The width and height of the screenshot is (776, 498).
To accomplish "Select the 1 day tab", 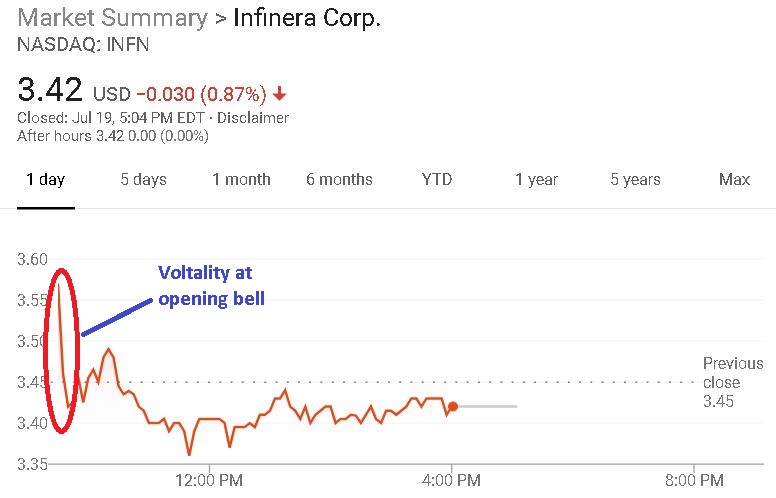I will (x=45, y=180).
